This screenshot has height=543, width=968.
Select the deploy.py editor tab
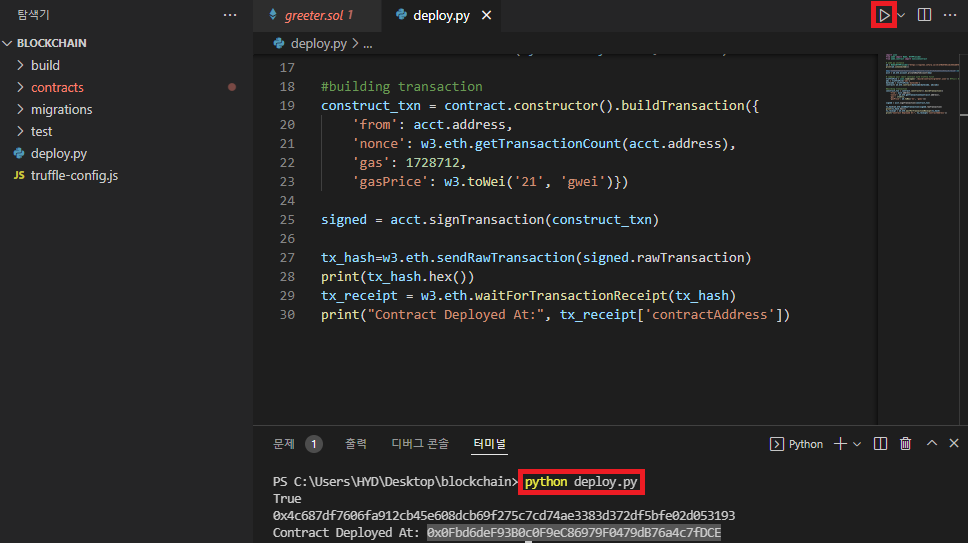tap(441, 15)
